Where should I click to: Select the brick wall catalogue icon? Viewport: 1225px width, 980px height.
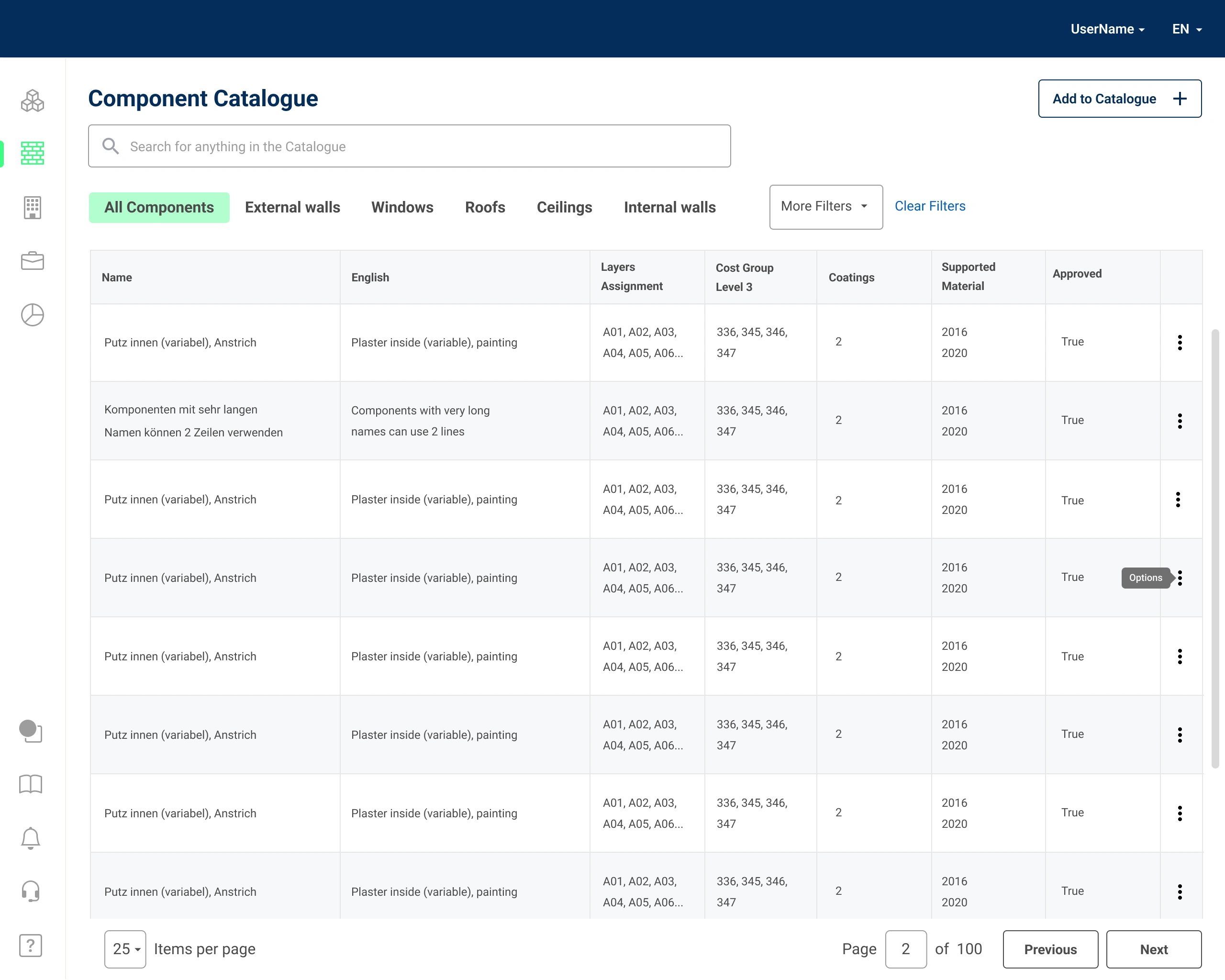[x=33, y=154]
